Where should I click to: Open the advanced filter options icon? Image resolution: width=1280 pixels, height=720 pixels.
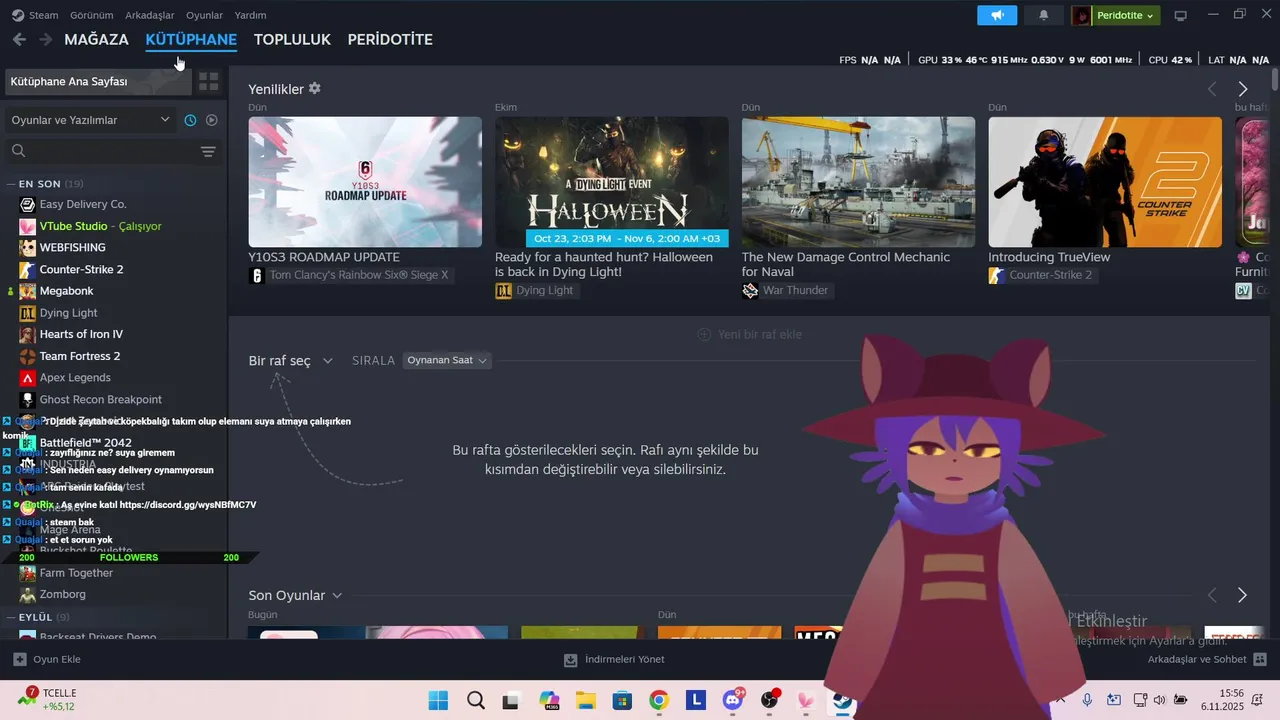(208, 151)
